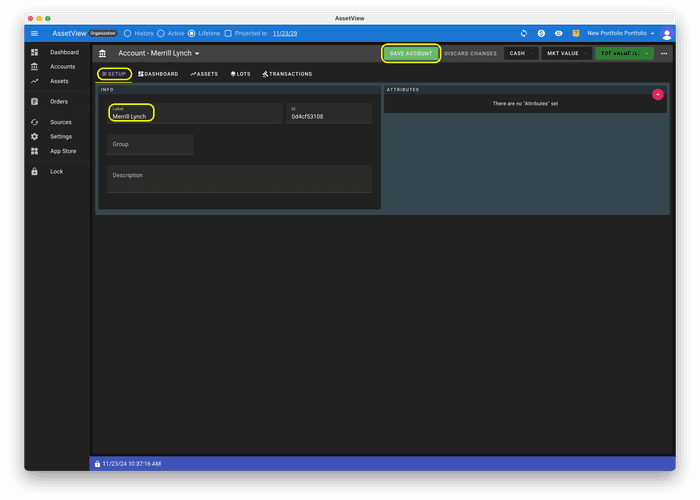Viewport: 700px width, 500px height.
Task: Click the sync refresh icon in the header
Action: coord(523,33)
